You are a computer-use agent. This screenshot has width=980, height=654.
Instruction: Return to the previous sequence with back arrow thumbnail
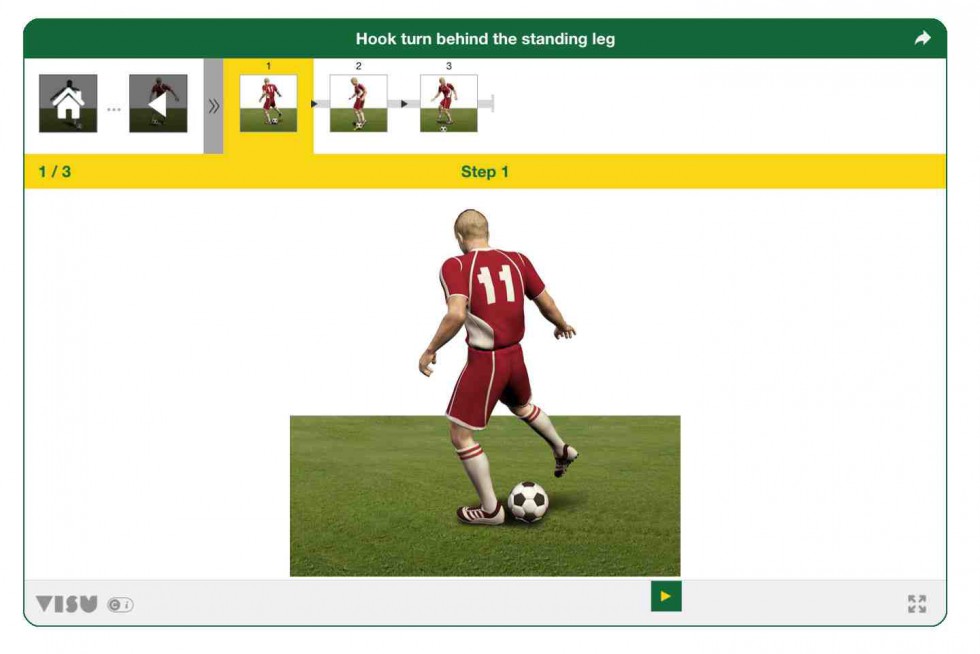pos(158,103)
